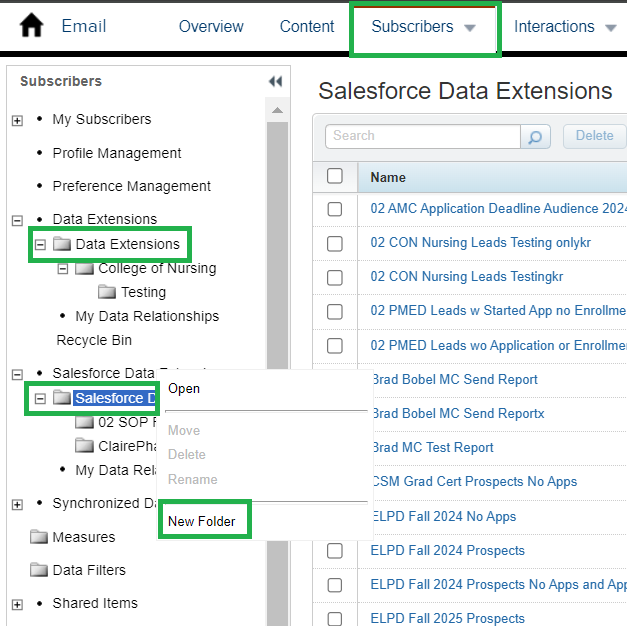Open Brad MC Test Report link
This screenshot has width=627, height=626.
point(433,447)
